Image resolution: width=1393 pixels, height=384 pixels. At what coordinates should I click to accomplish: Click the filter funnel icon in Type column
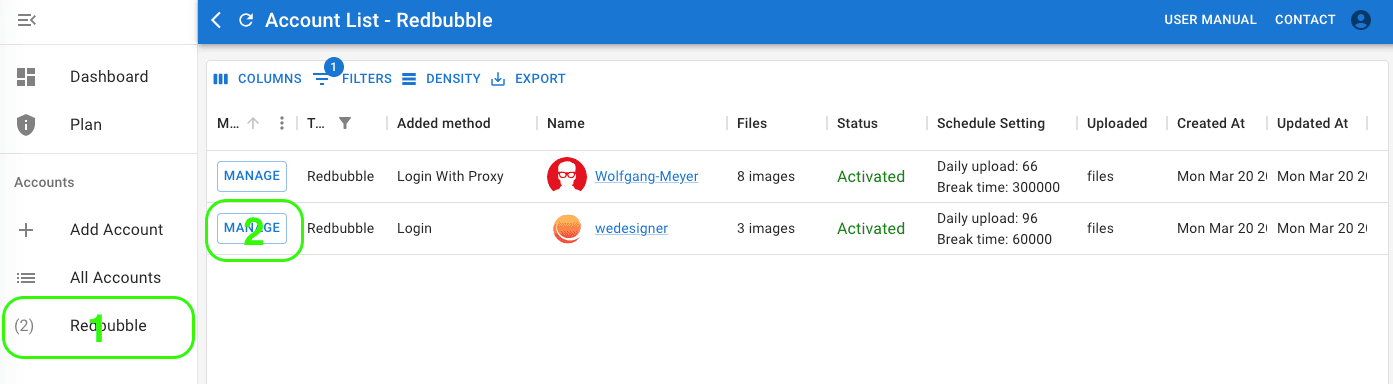tap(345, 123)
